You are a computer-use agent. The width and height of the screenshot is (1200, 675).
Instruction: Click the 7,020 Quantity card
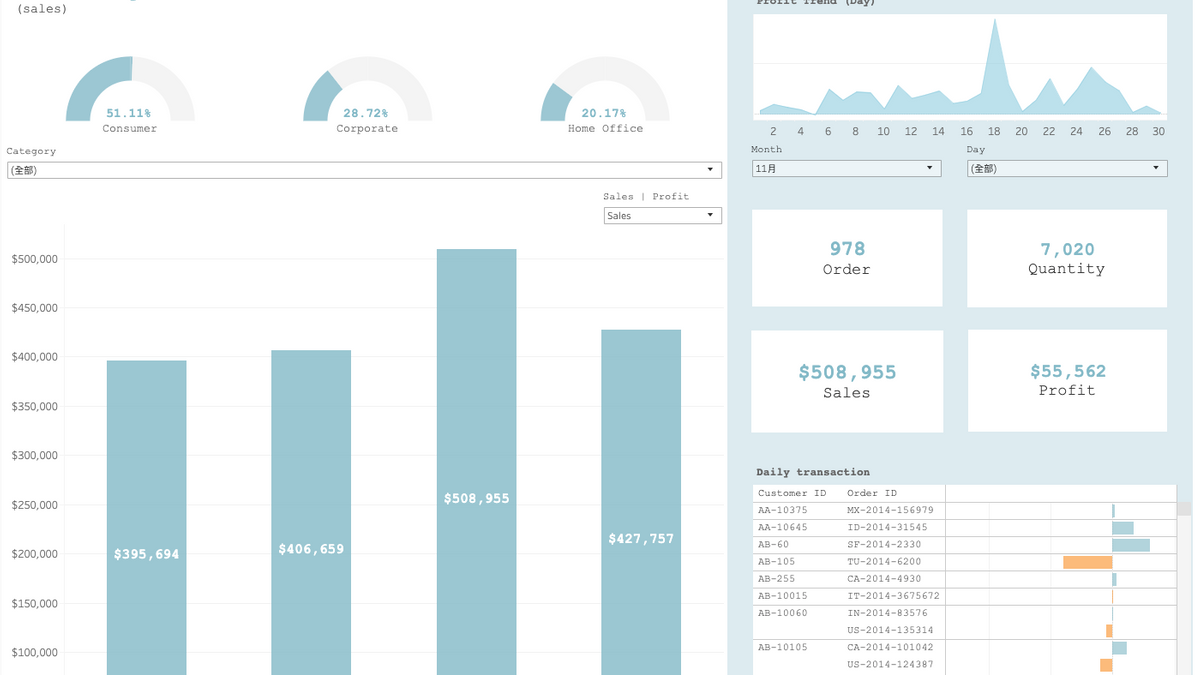1067,258
